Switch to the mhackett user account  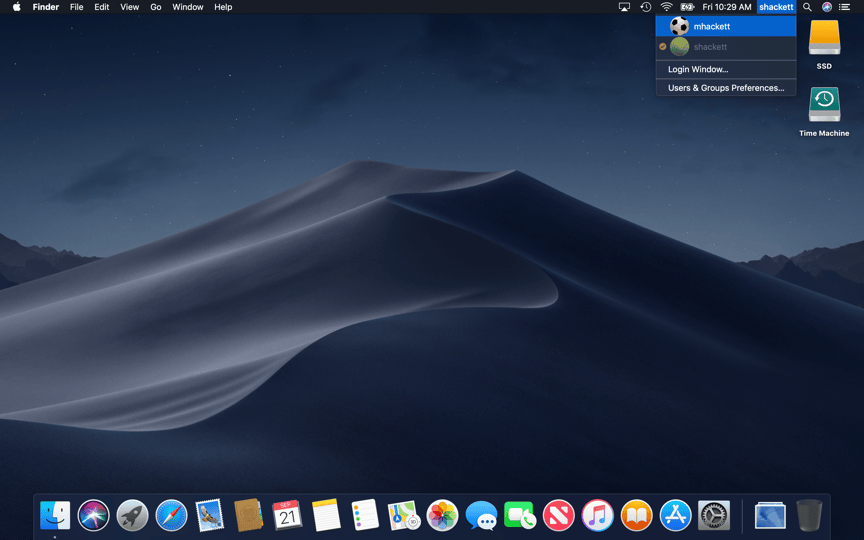[x=726, y=26]
